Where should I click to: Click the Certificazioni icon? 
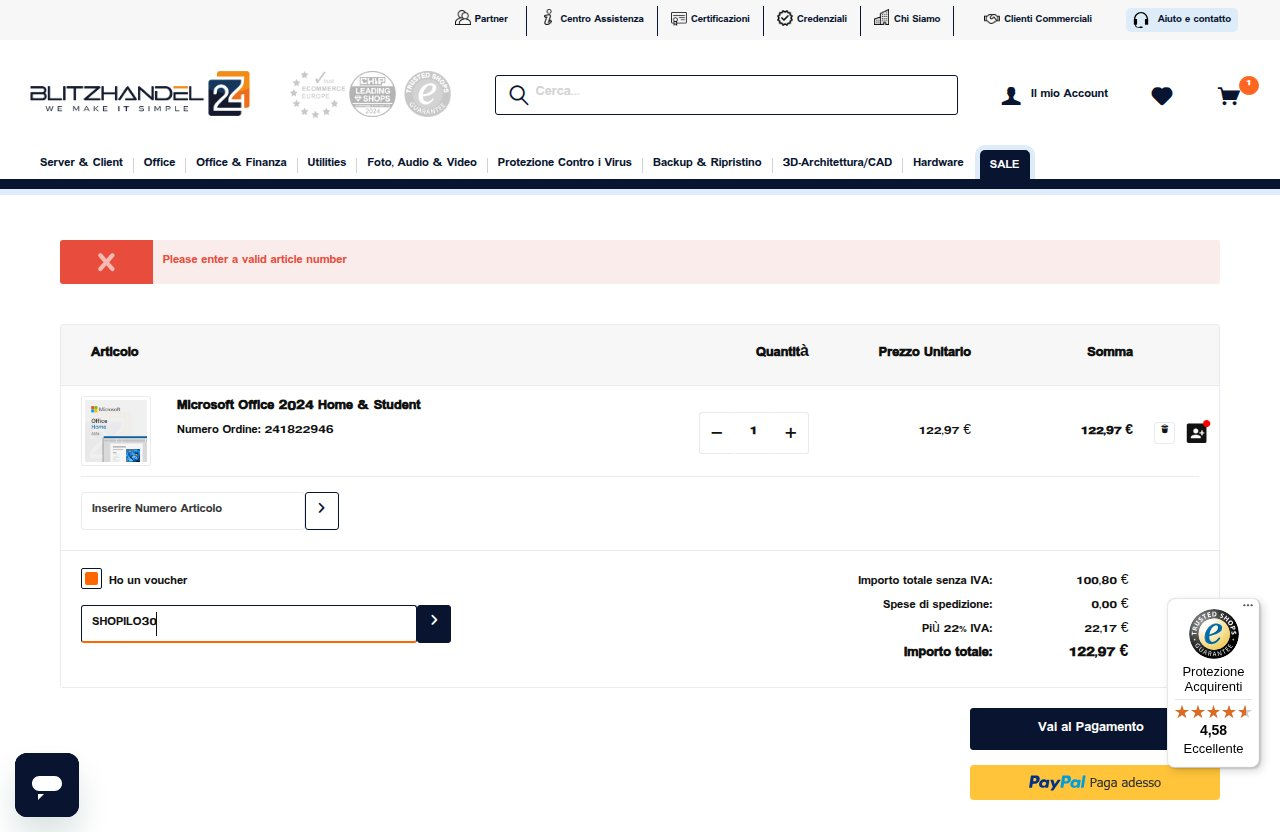(x=679, y=18)
